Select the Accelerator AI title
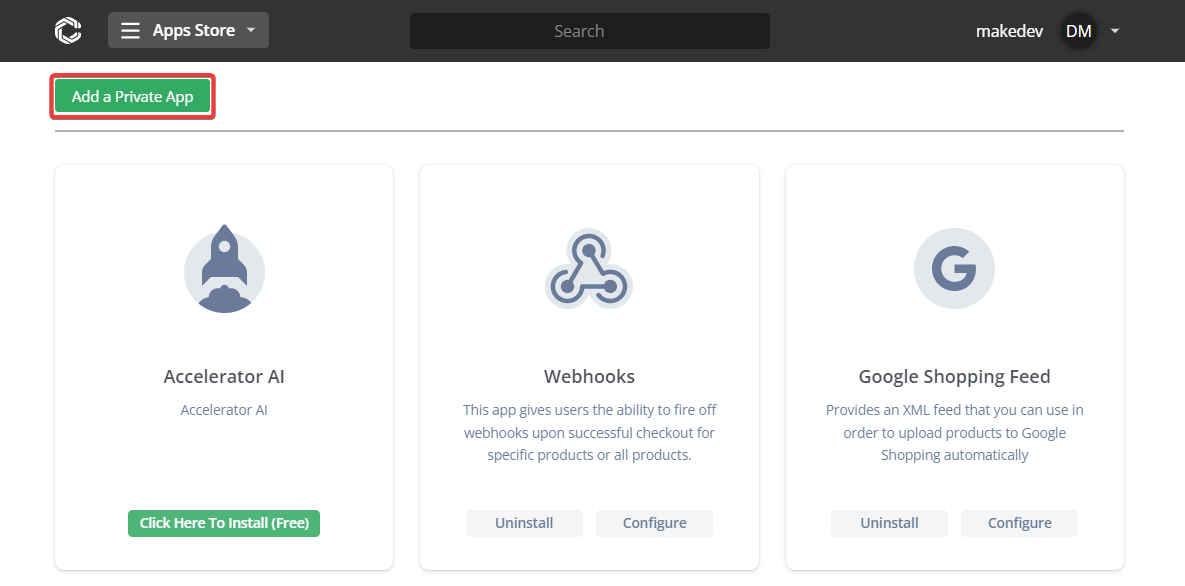1185x586 pixels. (x=224, y=377)
